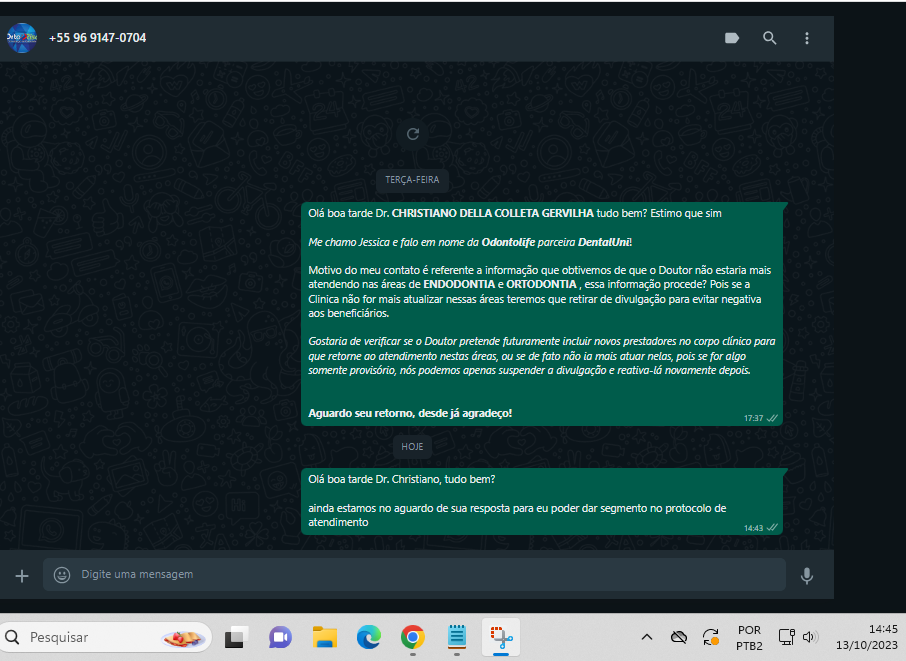Open the contact profile picture
Image resolution: width=906 pixels, height=661 pixels.
pyautogui.click(x=21, y=38)
